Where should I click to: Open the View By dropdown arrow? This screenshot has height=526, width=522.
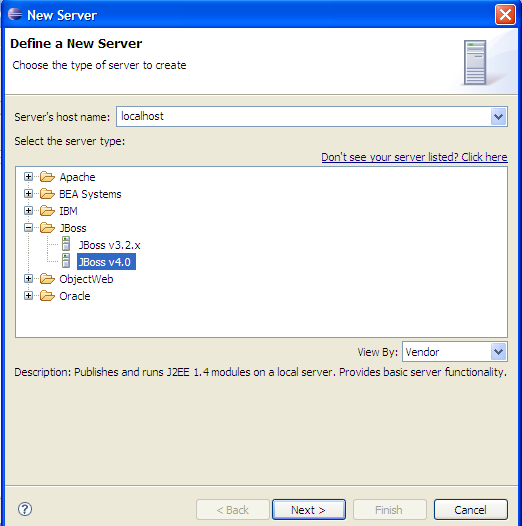tap(498, 352)
